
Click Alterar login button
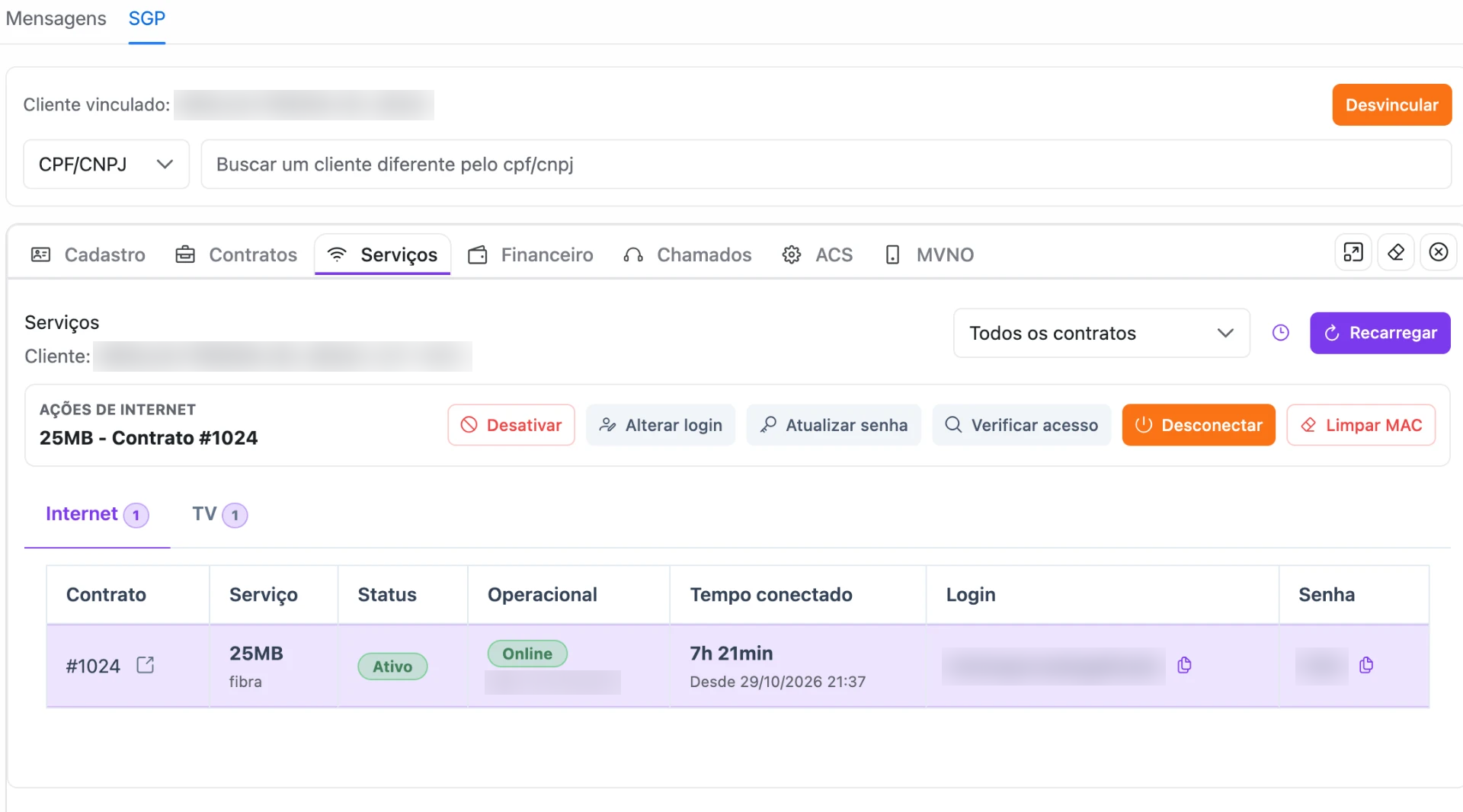[x=661, y=425]
